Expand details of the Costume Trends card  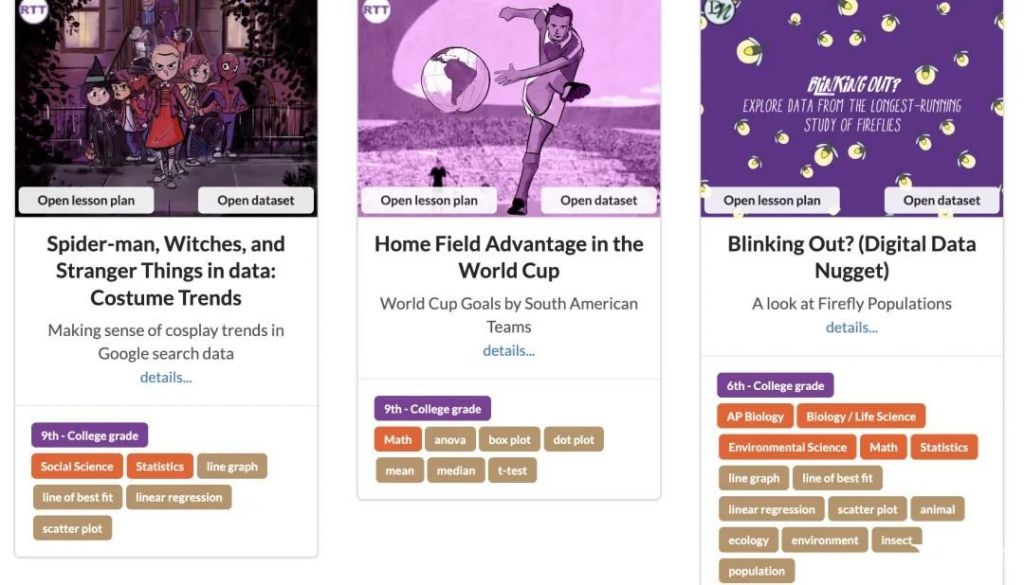click(x=166, y=377)
